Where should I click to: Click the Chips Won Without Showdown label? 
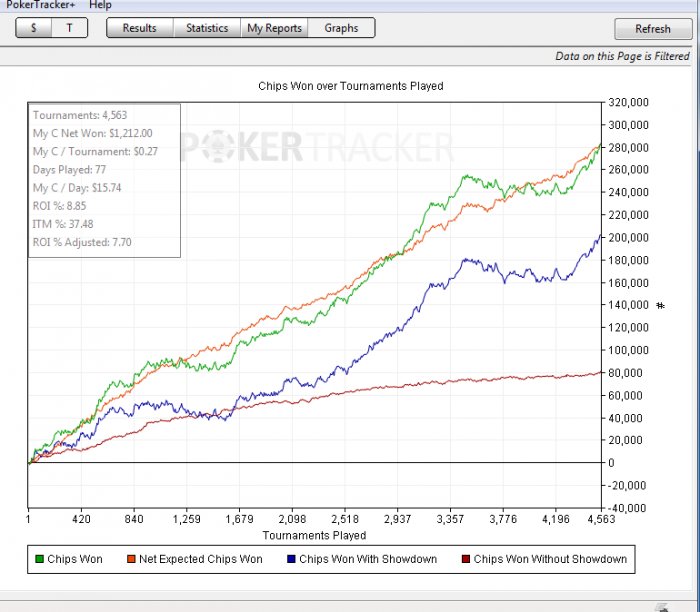(x=550, y=559)
